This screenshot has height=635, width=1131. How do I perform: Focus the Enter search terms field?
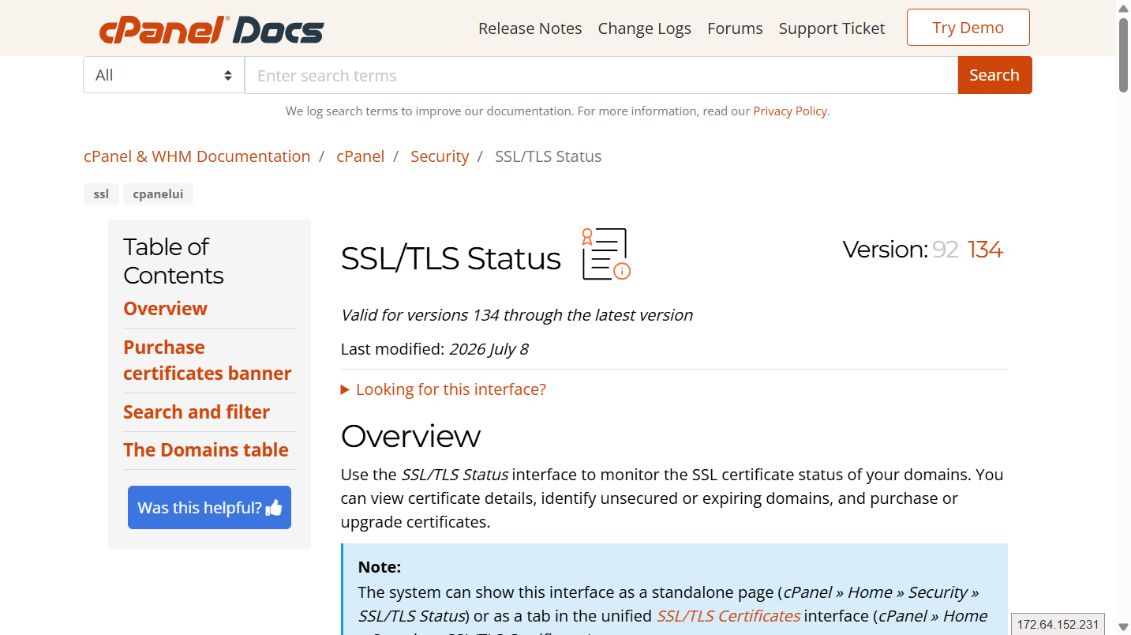601,75
